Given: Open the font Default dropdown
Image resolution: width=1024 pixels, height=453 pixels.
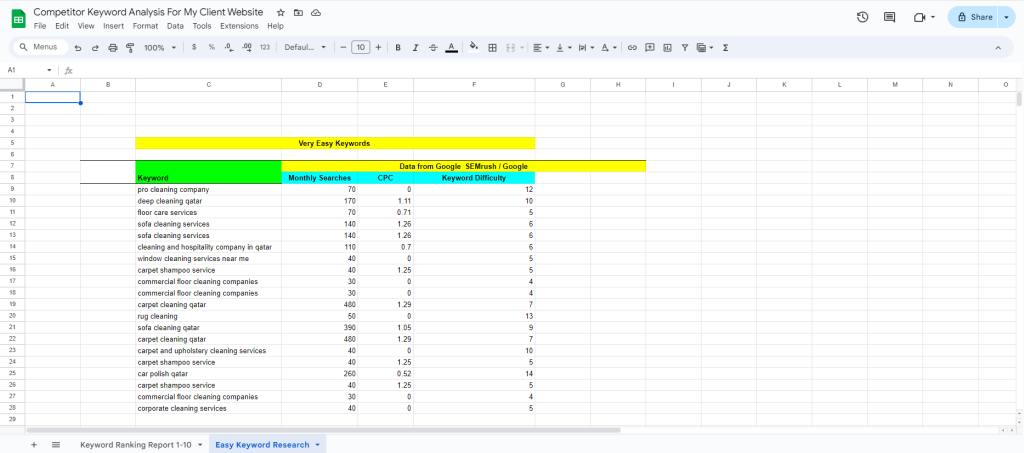Looking at the screenshot, I should pyautogui.click(x=305, y=47).
